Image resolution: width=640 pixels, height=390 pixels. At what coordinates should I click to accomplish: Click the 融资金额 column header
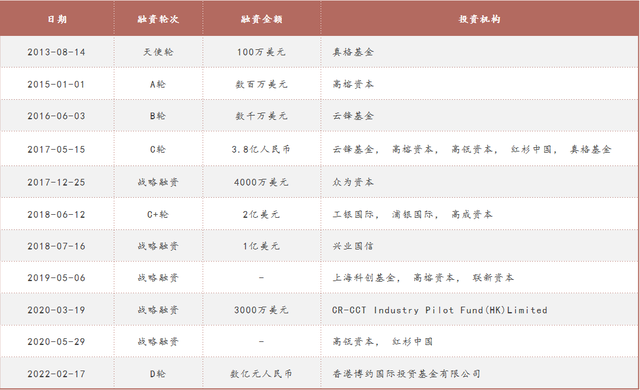[x=262, y=19]
